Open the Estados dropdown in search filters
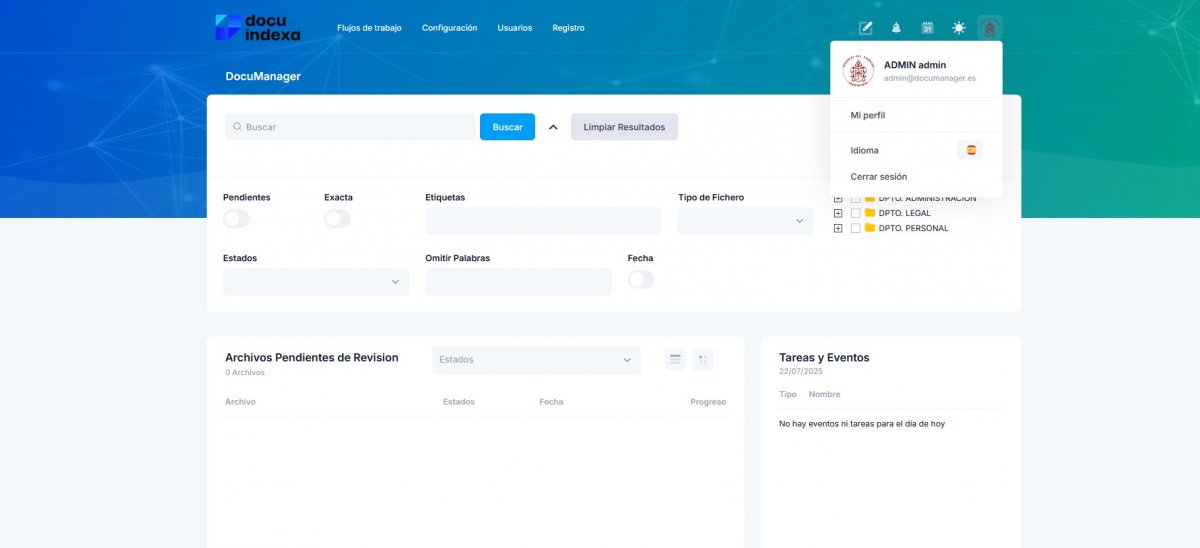The height and width of the screenshot is (548, 1200). (x=315, y=282)
